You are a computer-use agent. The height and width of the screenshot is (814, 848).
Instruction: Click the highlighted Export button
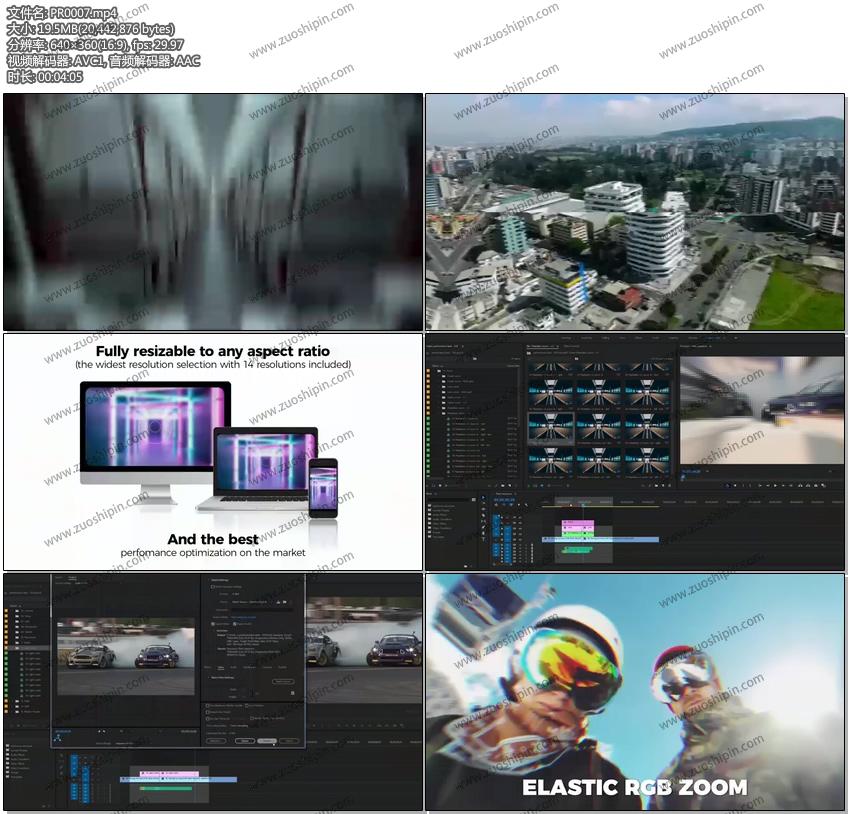pos(267,741)
